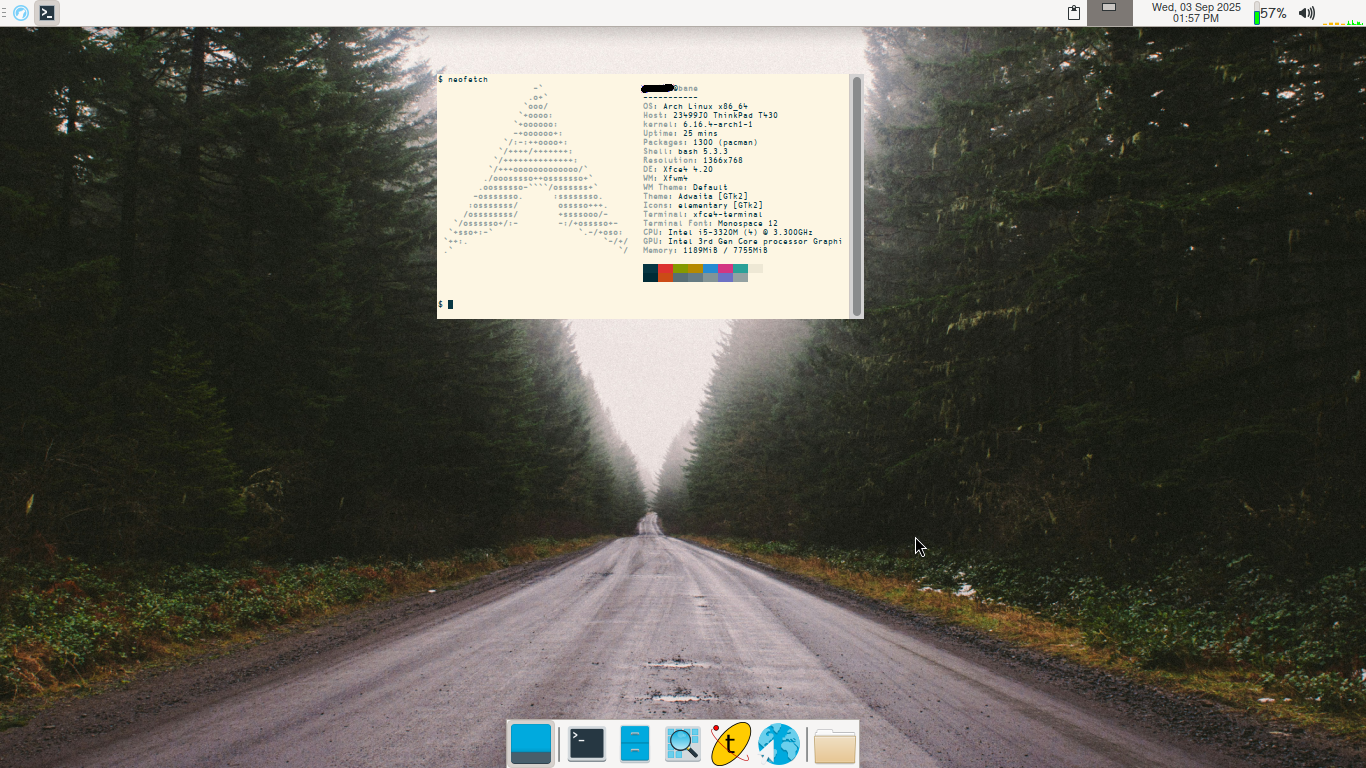The height and width of the screenshot is (768, 1366).
Task: Open the volume speaker icon
Action: click(1306, 13)
